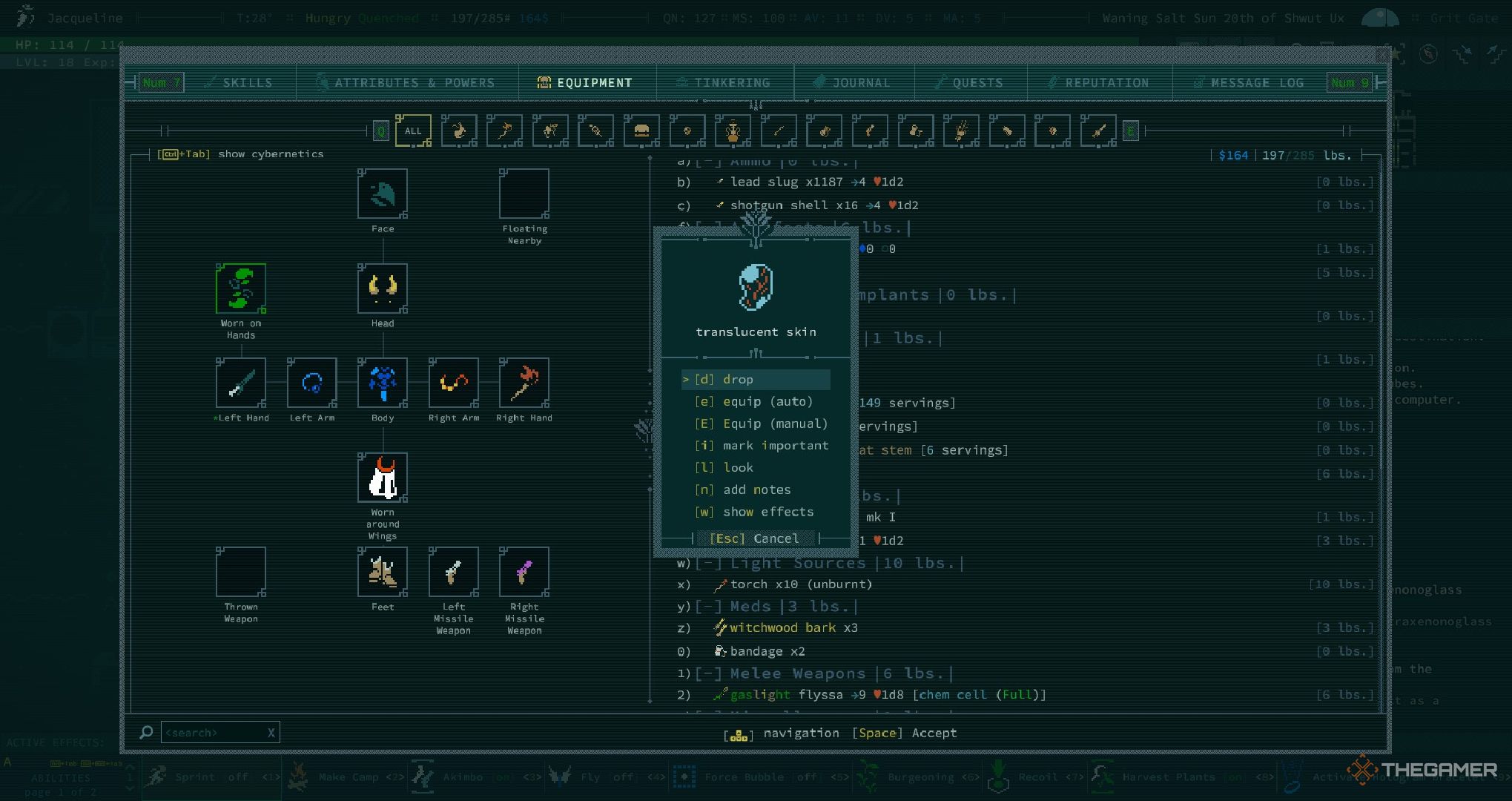
Task: Toggle the Akimbo ability
Action: [x=478, y=777]
